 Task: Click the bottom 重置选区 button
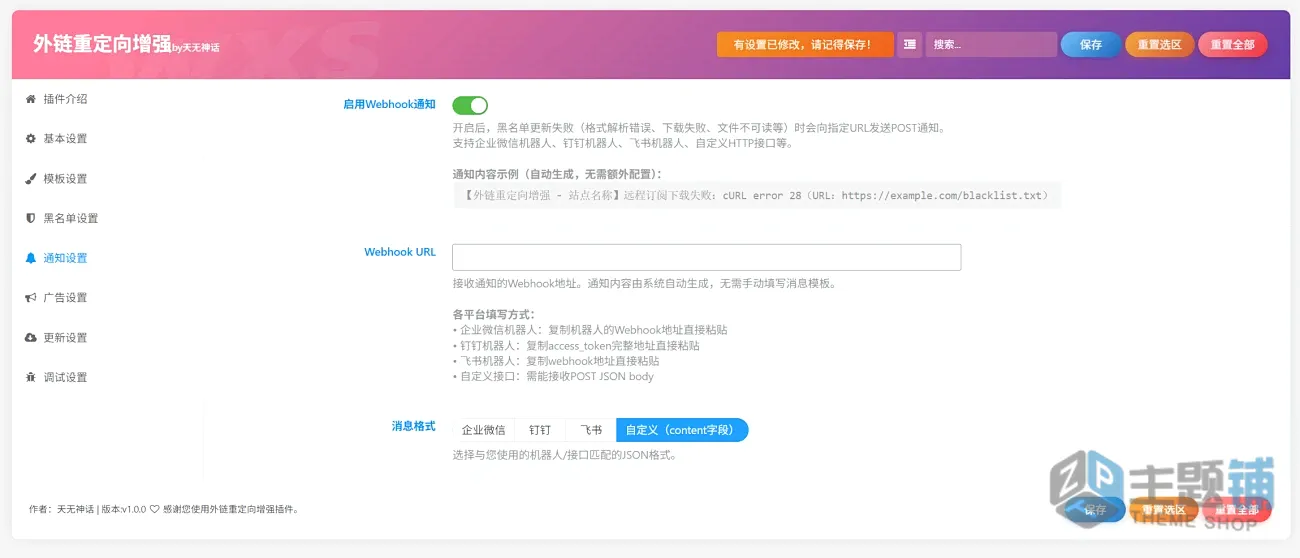[1163, 510]
